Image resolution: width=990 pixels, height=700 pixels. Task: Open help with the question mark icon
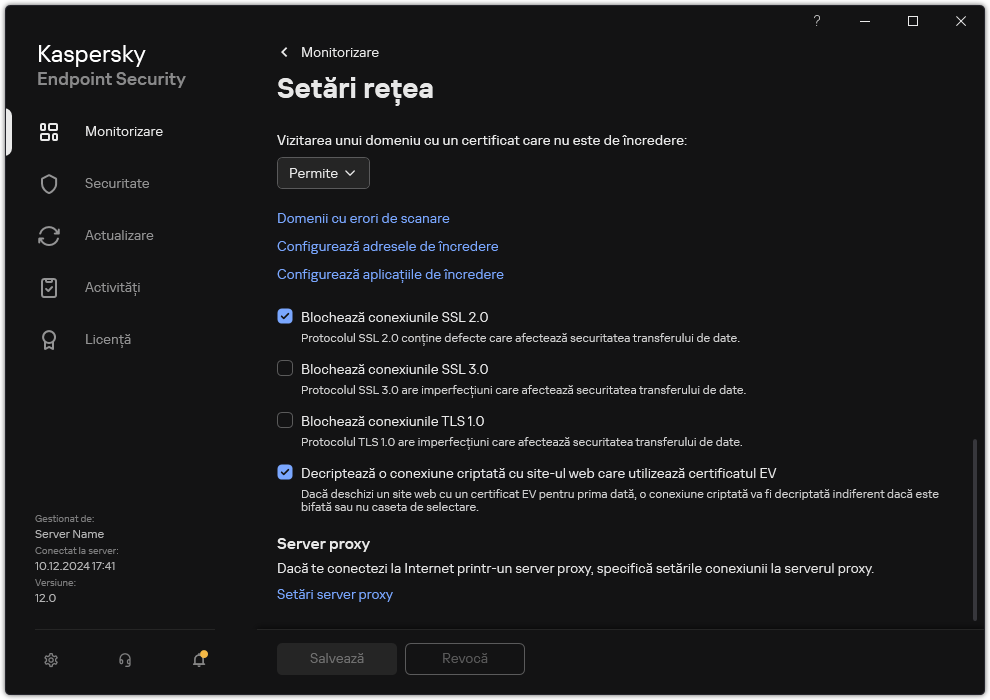[817, 21]
